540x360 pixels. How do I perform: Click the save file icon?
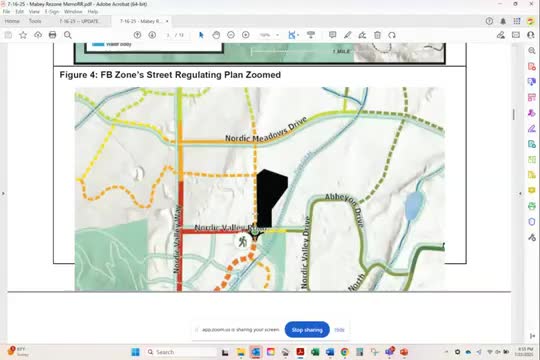tap(8, 35)
